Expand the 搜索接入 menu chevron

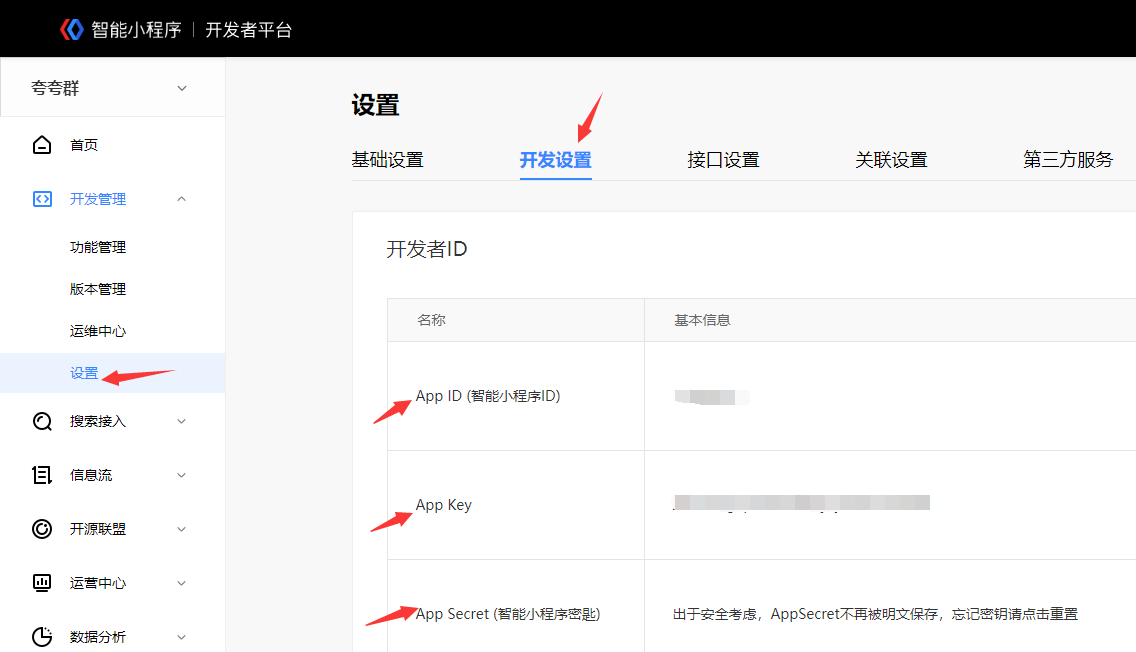181,421
